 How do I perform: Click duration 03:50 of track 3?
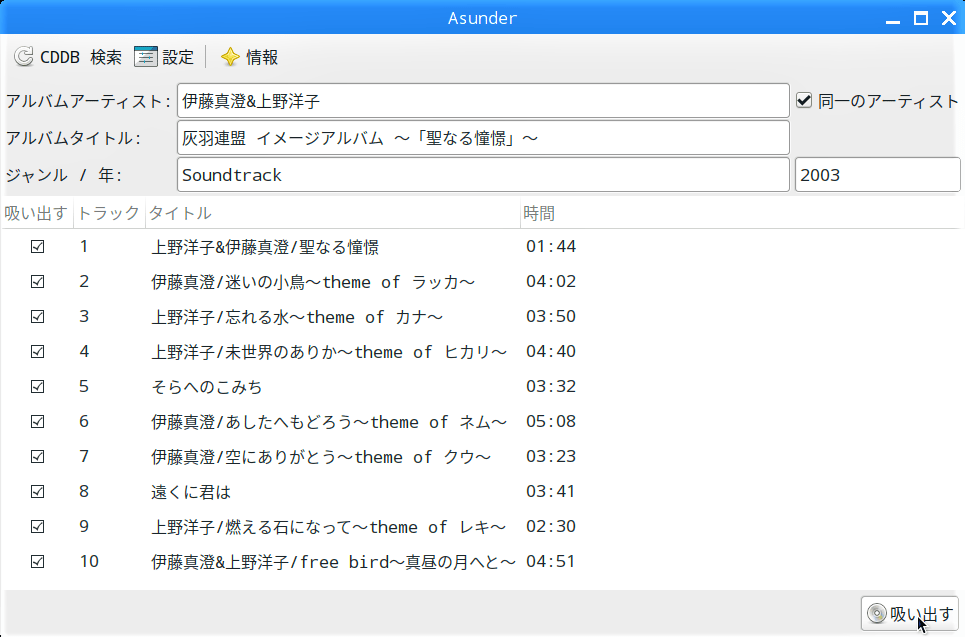(x=551, y=316)
